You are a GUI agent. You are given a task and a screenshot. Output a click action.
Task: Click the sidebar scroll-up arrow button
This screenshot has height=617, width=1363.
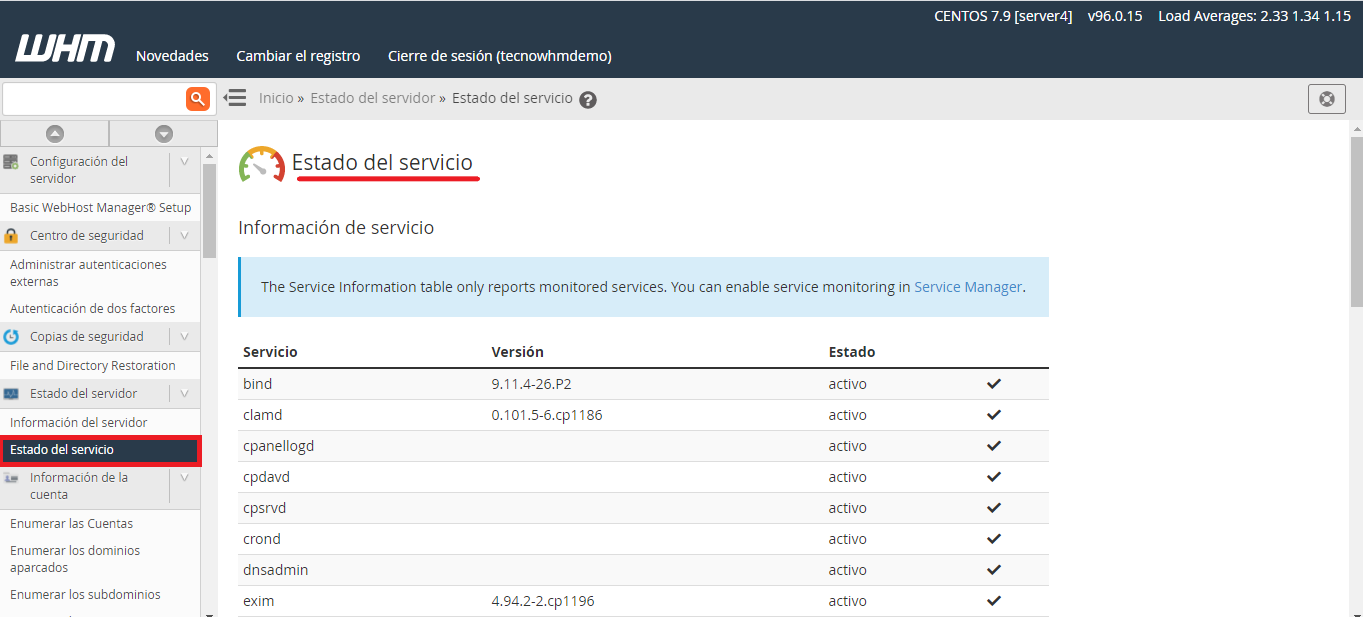point(55,133)
